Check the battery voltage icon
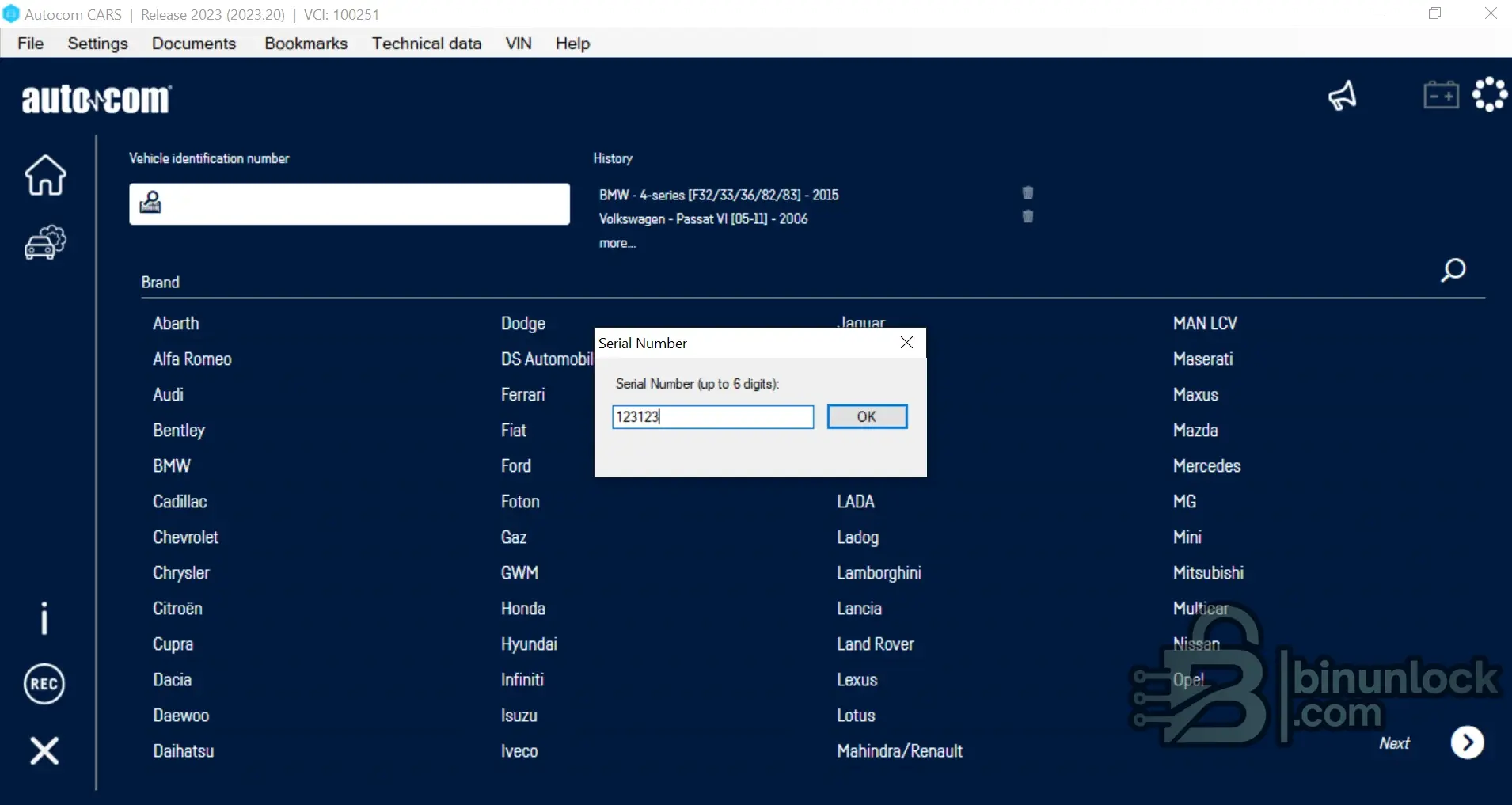 1441,95
